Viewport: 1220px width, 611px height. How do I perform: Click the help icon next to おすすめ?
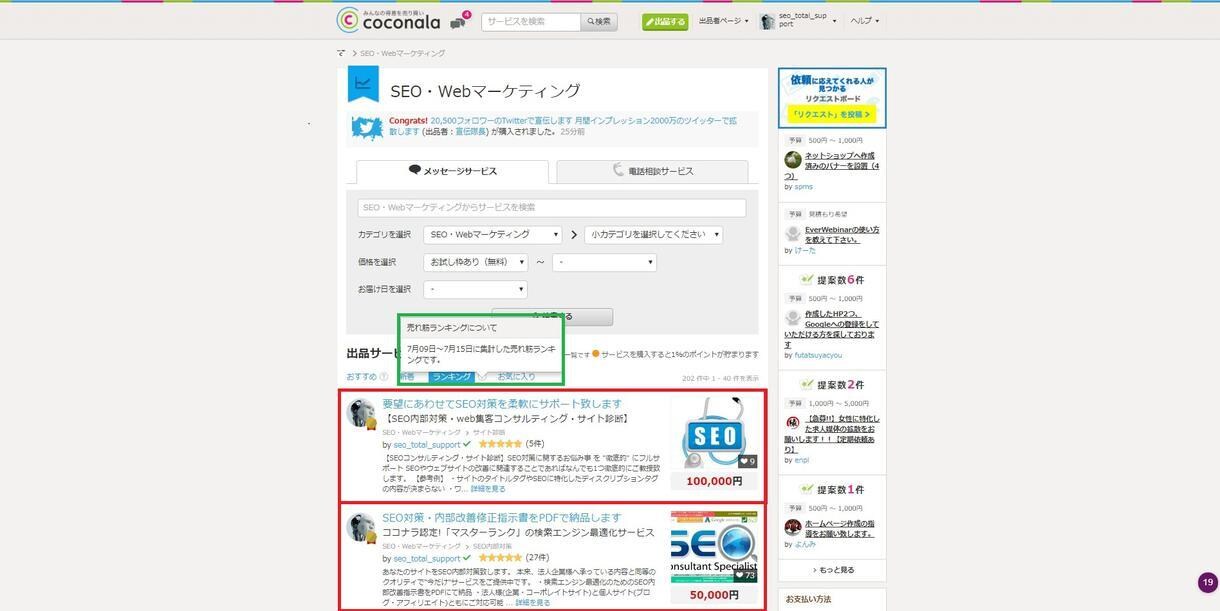[x=384, y=377]
